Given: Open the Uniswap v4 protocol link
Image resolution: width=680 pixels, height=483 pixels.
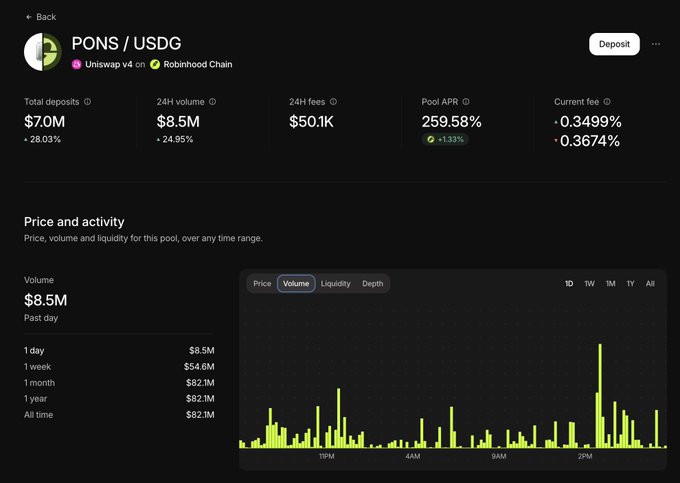Looking at the screenshot, I should coord(108,64).
